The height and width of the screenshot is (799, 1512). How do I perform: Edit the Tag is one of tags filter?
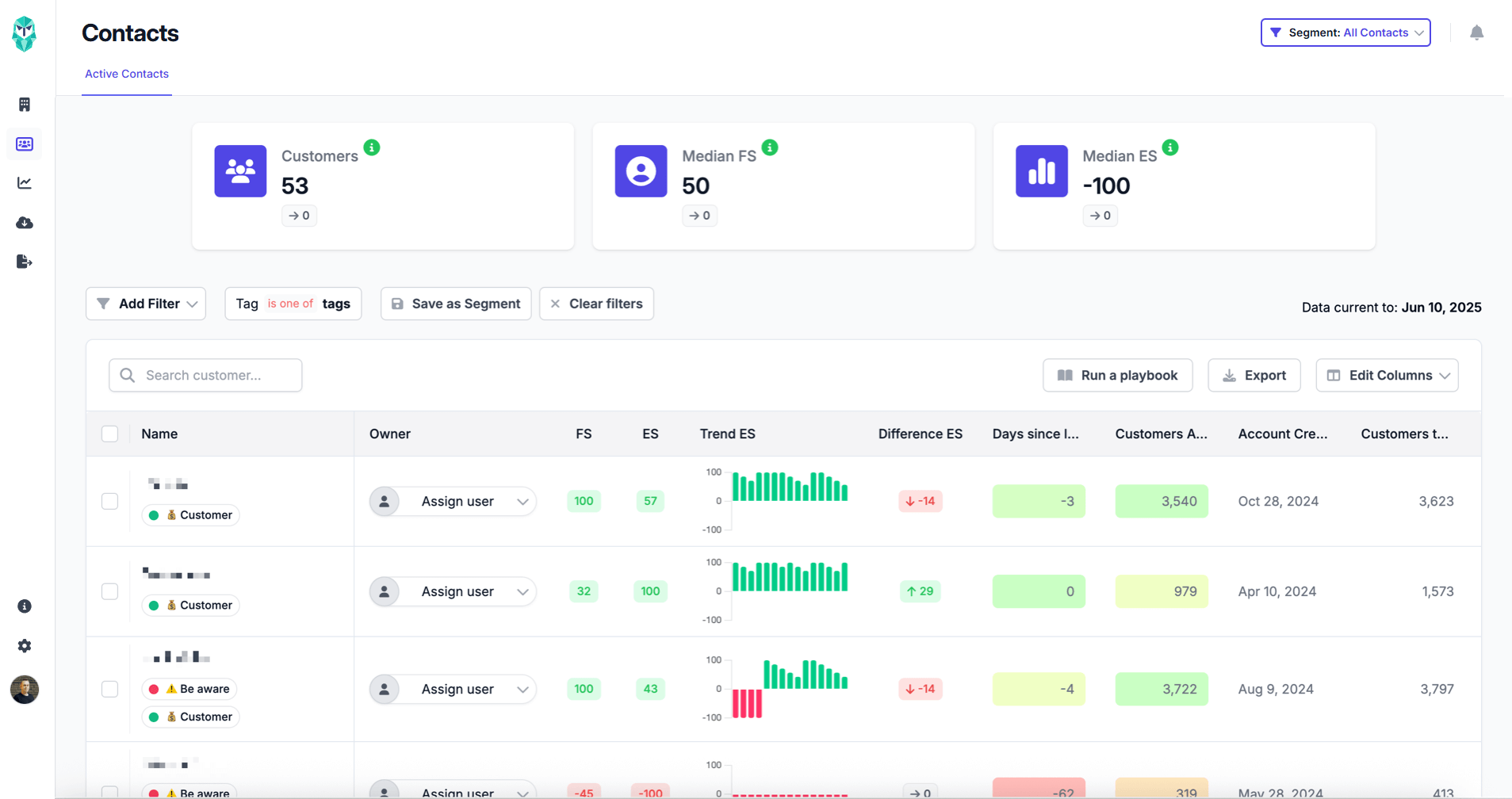pos(293,304)
